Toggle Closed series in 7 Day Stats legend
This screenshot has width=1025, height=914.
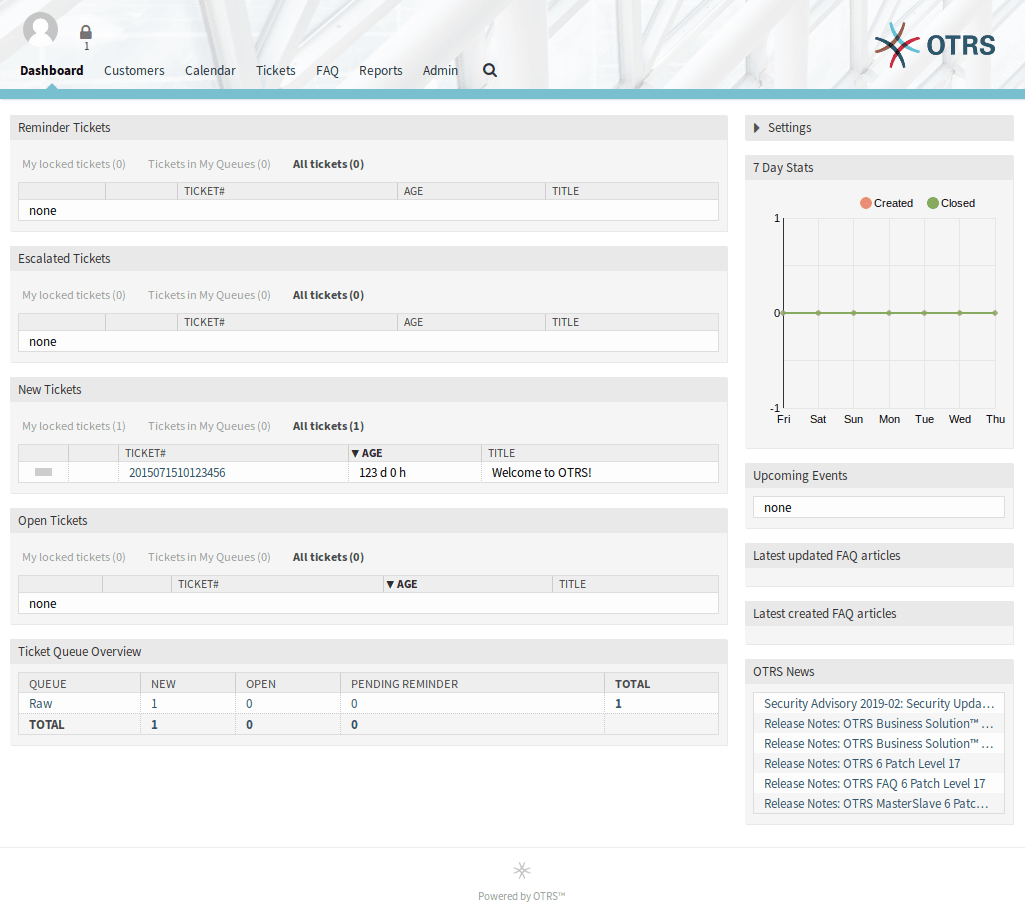(x=950, y=203)
